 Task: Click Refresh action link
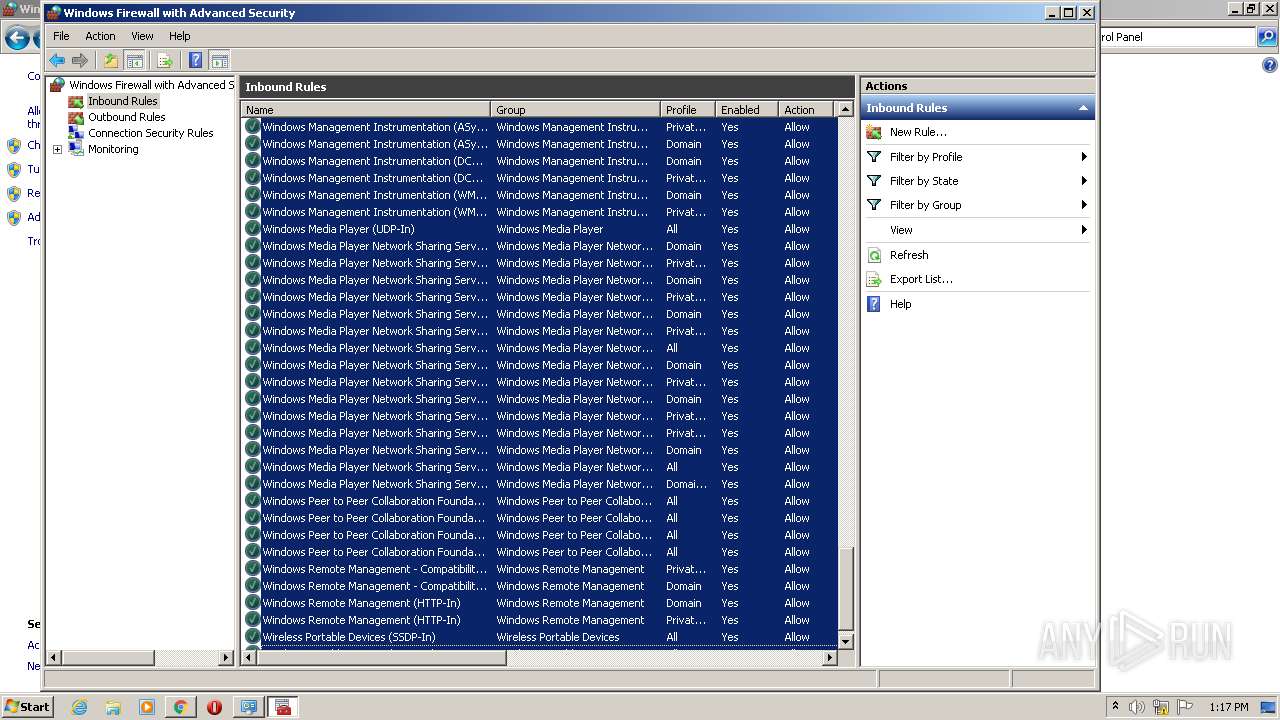point(909,255)
